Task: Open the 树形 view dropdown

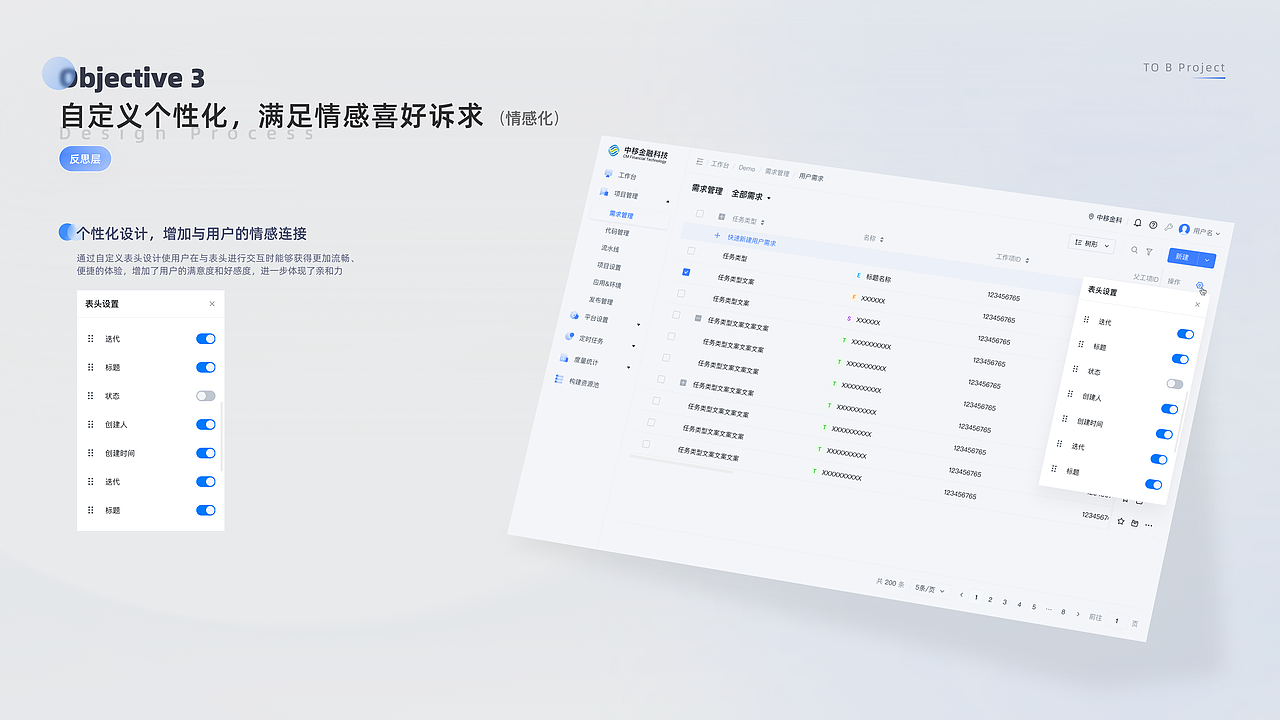Action: click(x=1091, y=243)
